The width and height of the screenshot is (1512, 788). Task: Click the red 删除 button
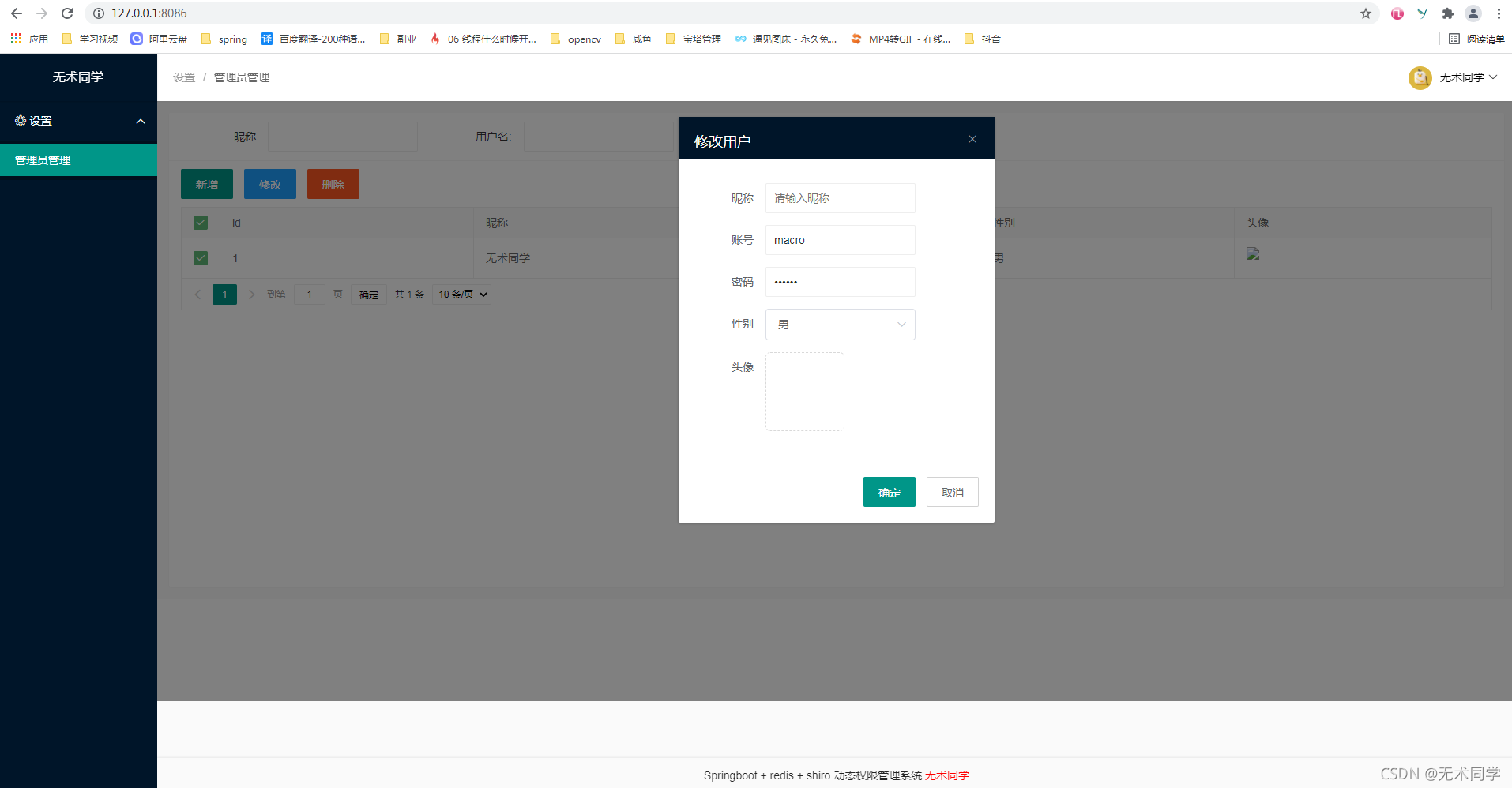coord(333,184)
